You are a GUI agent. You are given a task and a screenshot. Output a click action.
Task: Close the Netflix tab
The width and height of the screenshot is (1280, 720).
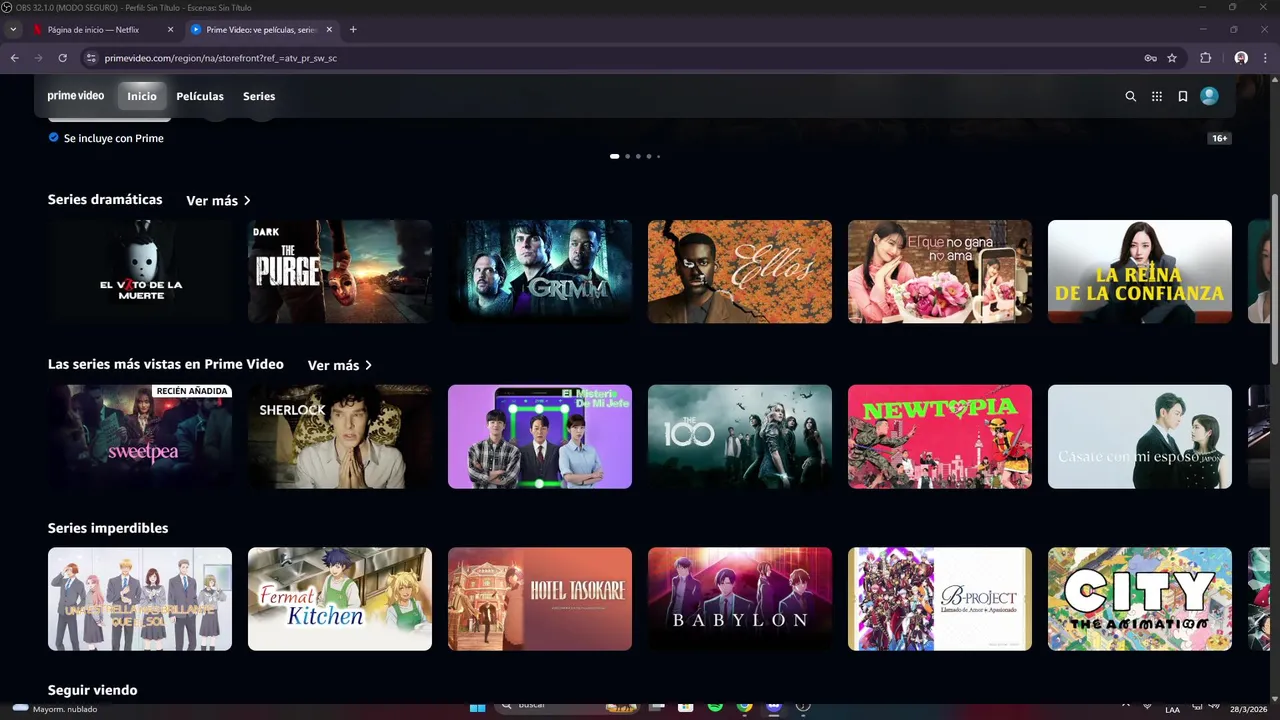170,30
